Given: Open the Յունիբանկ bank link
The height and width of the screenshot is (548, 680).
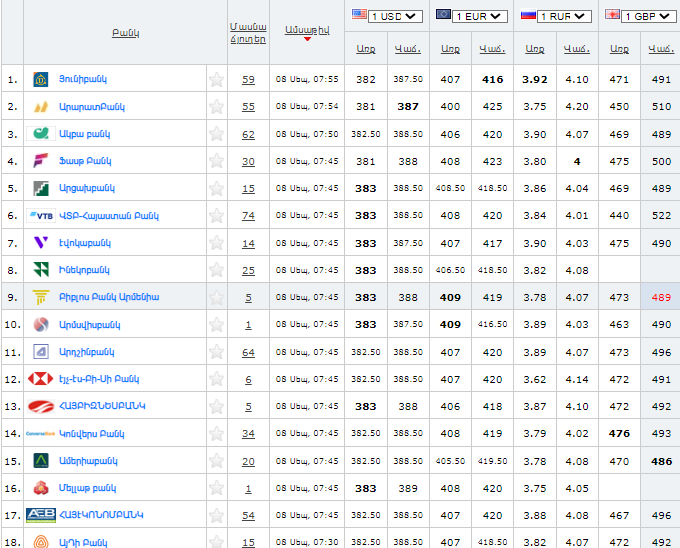Looking at the screenshot, I should (83, 79).
